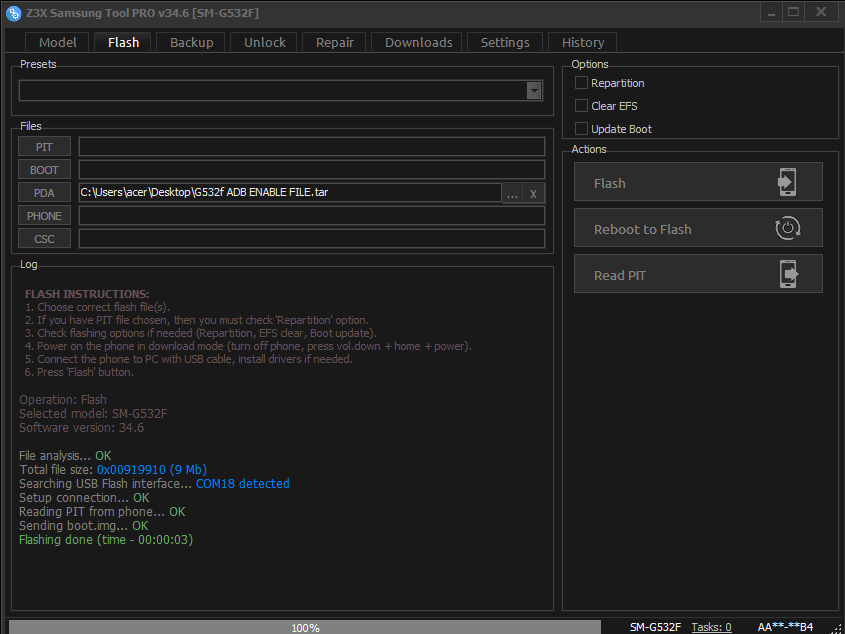This screenshot has width=845, height=634.
Task: Switch to the Downloads tab
Action: [418, 42]
